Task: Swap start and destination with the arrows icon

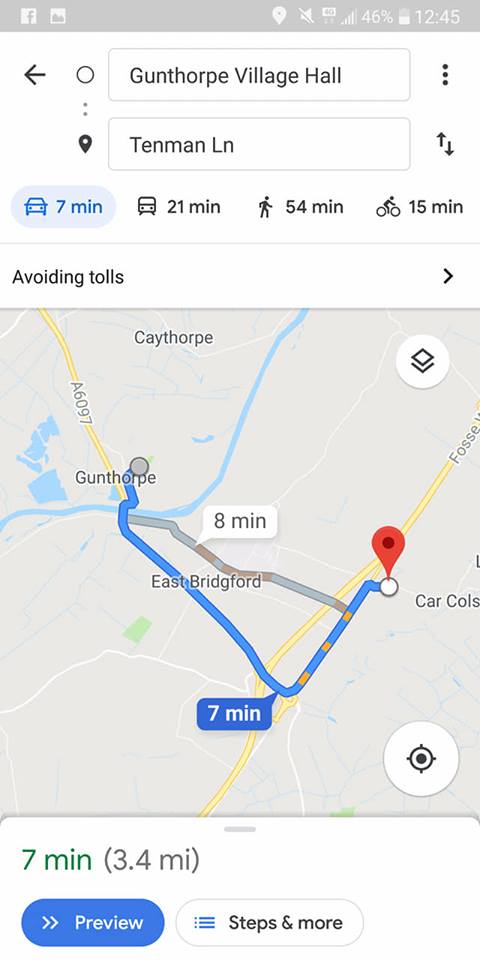Action: (445, 144)
